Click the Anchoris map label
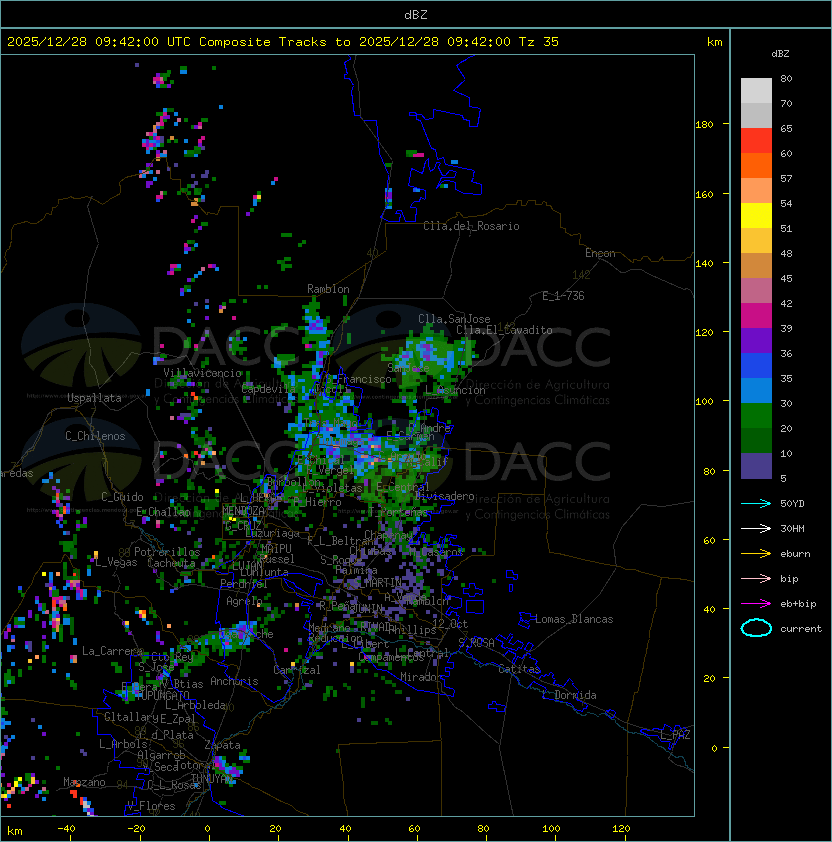Screen dimensions: 832x842 [x=234, y=681]
